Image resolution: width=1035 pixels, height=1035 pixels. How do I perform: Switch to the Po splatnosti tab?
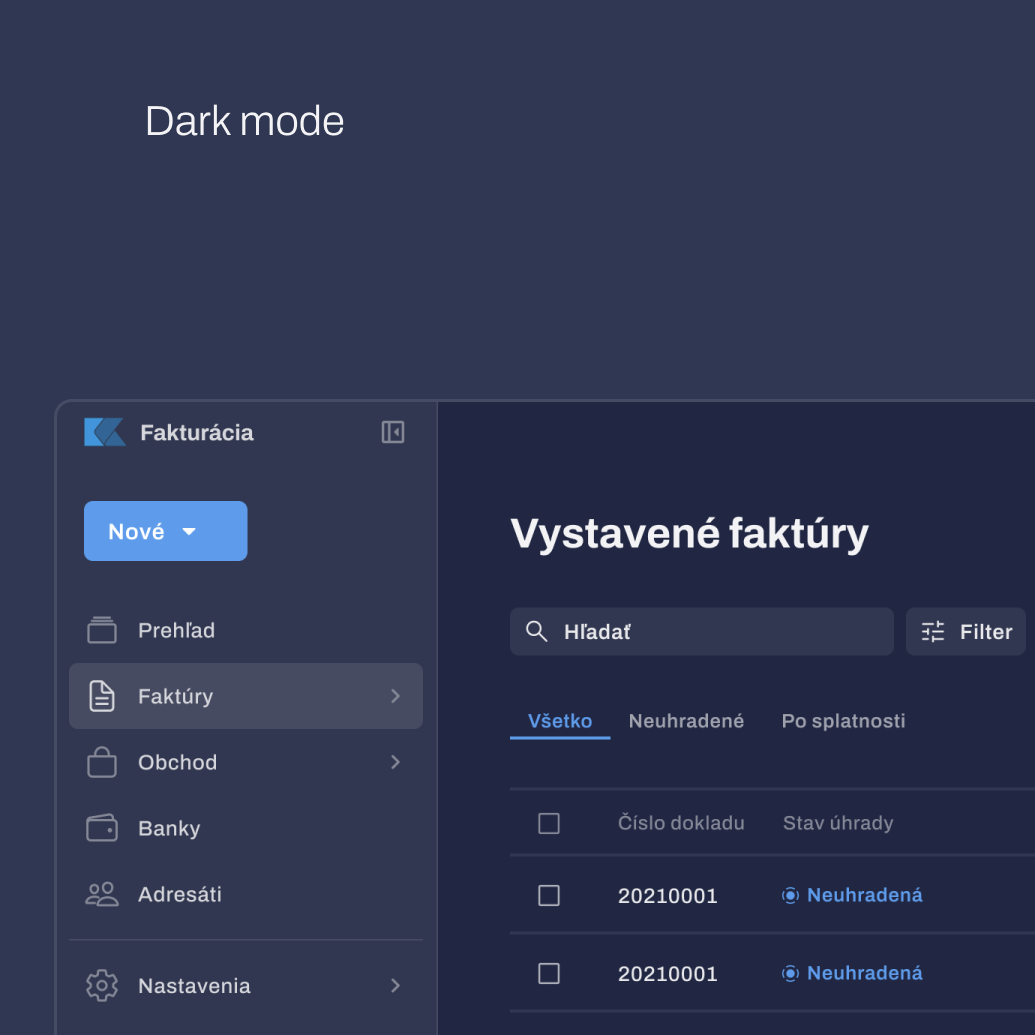pyautogui.click(x=843, y=721)
